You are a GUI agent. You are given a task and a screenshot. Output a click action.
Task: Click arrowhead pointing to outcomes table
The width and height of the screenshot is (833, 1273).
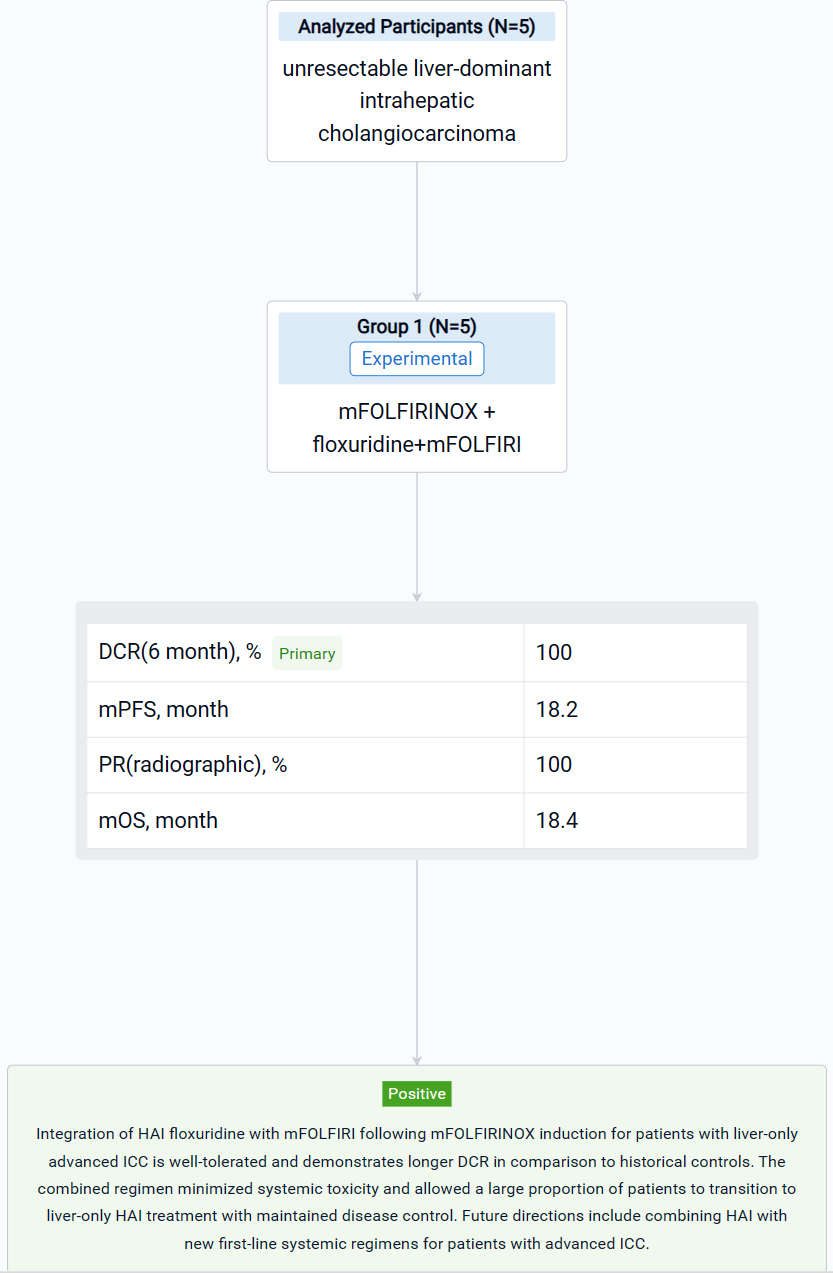tap(417, 597)
